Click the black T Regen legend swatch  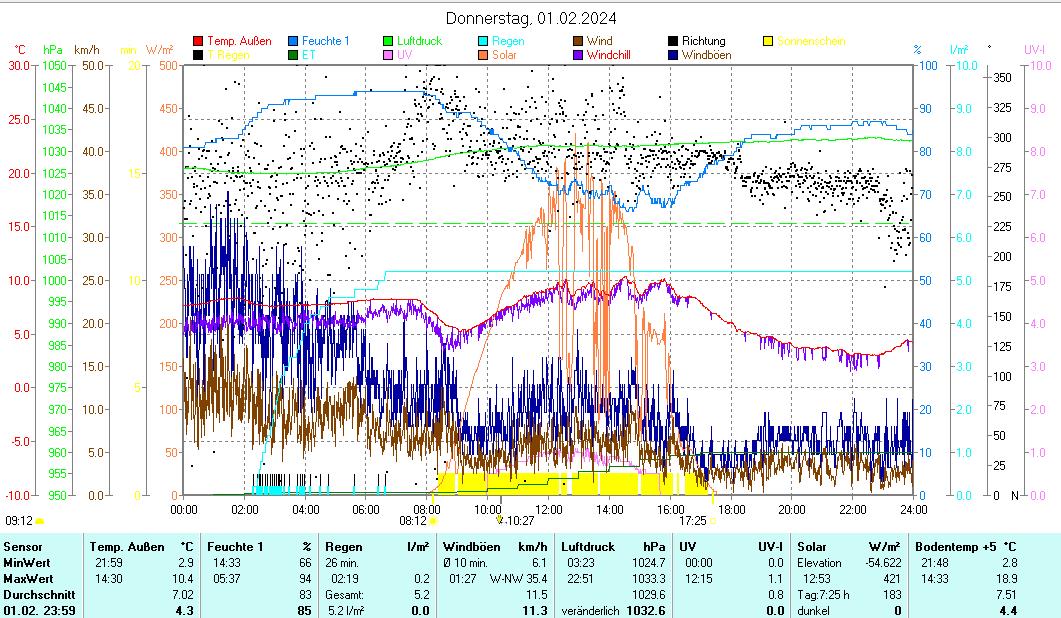[x=198, y=56]
